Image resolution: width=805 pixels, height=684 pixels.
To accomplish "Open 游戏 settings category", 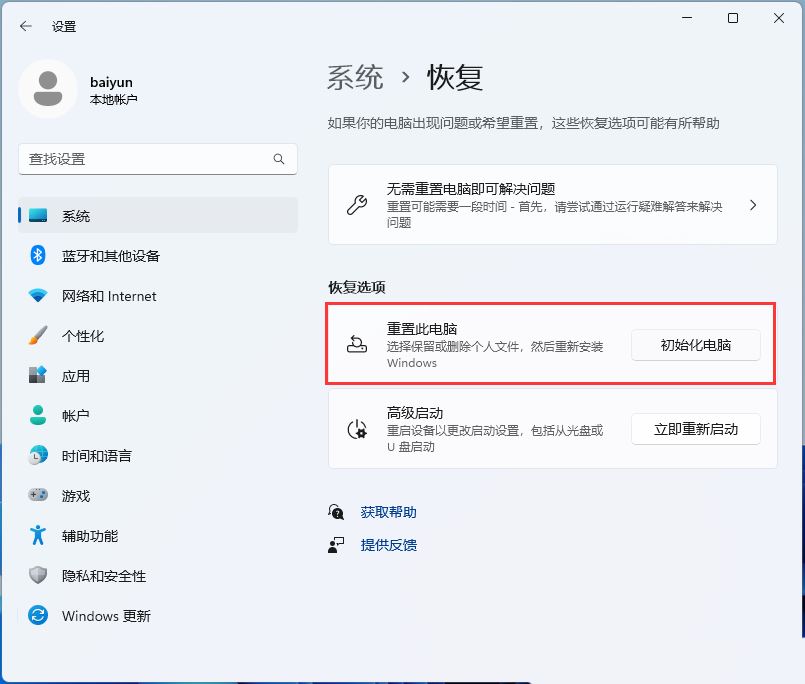I will click(x=158, y=496).
